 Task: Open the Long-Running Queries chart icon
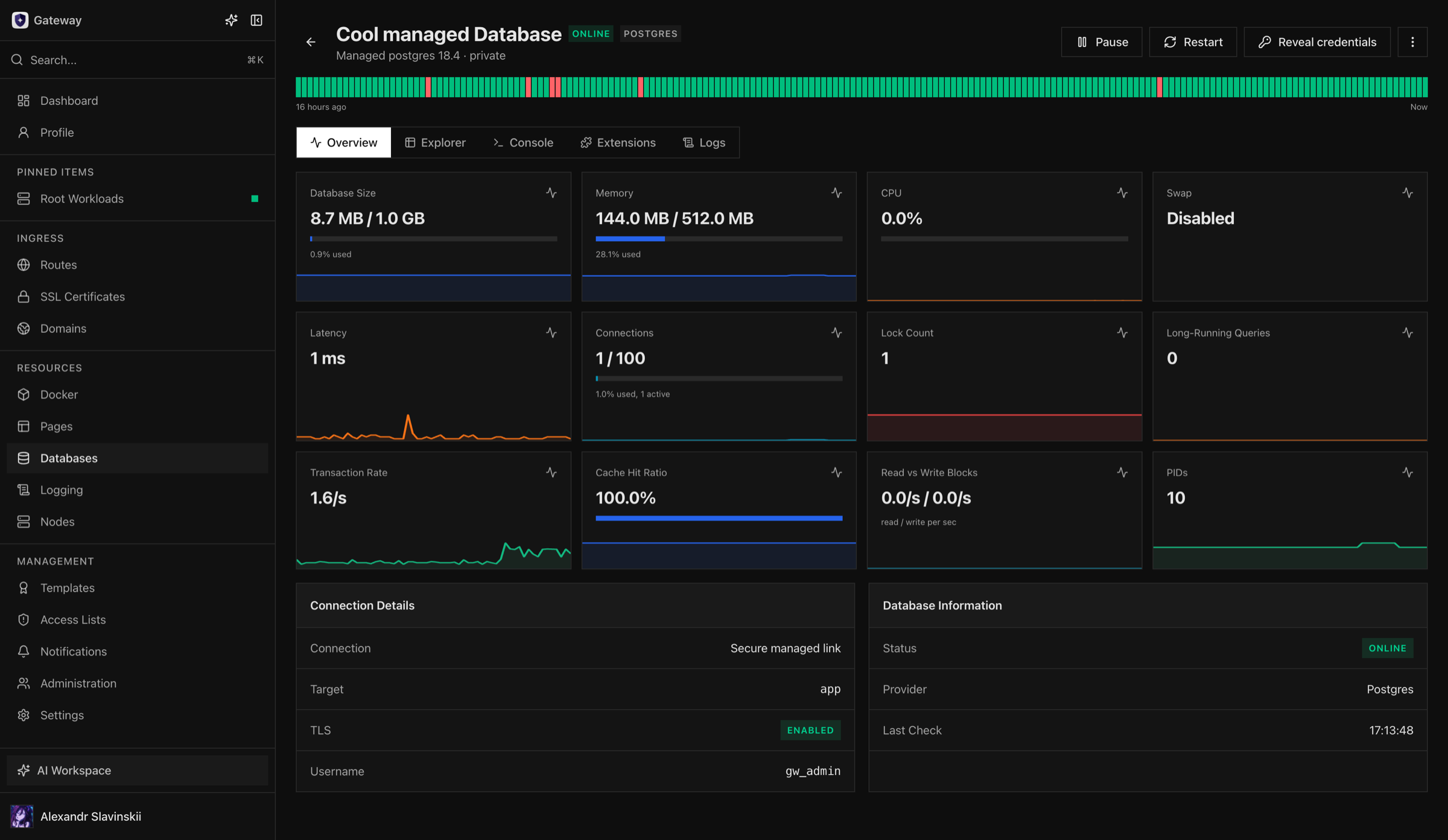(x=1408, y=333)
